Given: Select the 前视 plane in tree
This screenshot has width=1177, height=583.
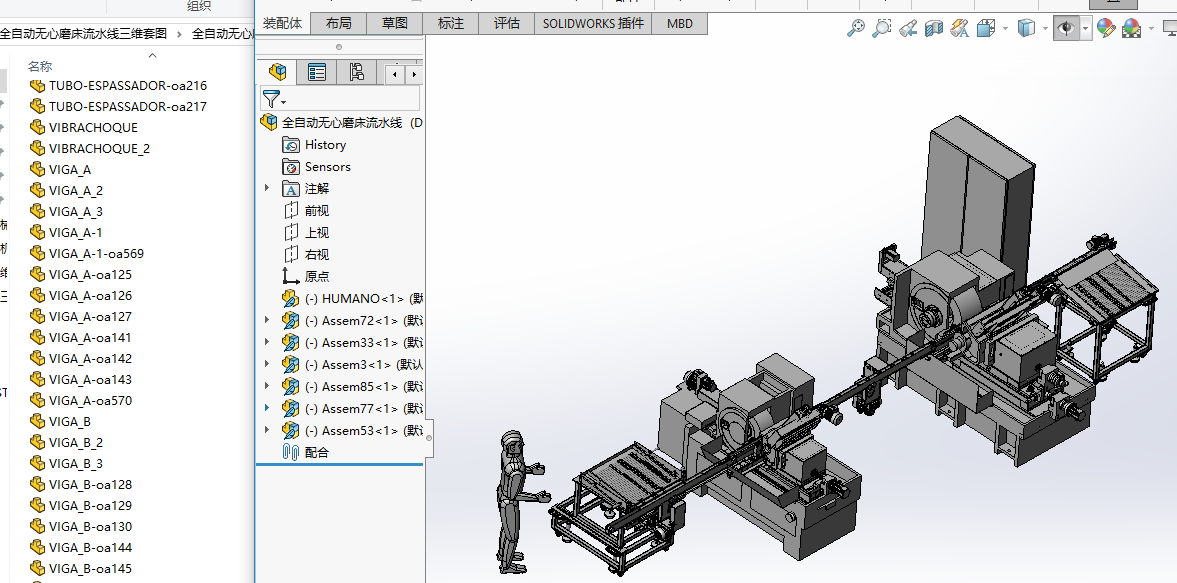Looking at the screenshot, I should [x=316, y=211].
